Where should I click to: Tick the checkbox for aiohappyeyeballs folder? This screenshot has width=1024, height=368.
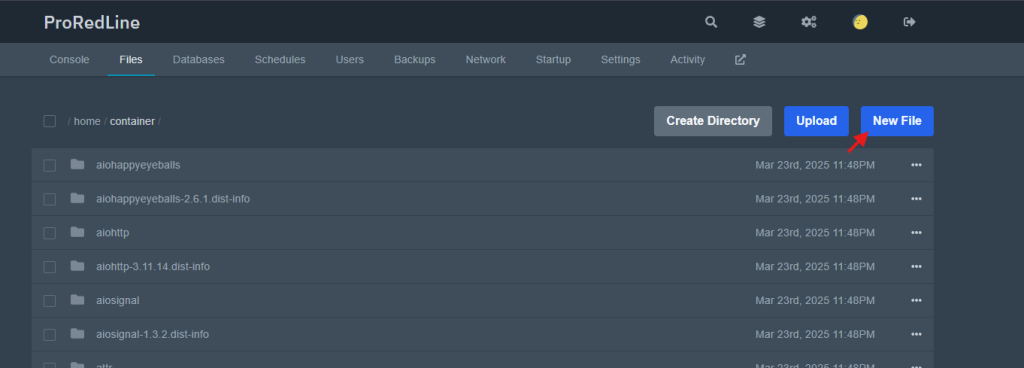[50, 165]
